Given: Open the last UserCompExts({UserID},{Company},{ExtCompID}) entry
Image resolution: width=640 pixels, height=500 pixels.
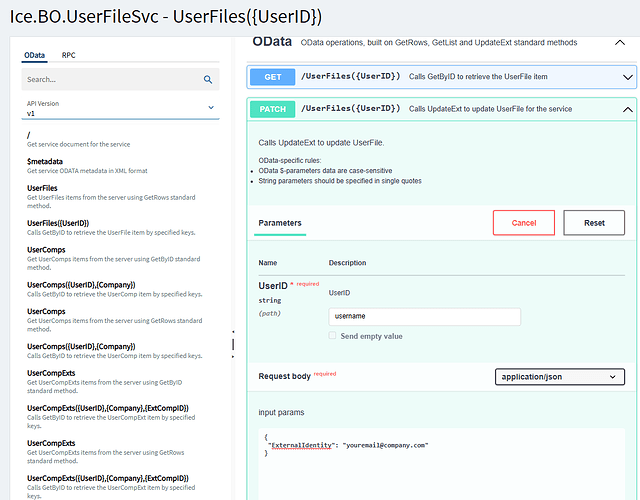Looking at the screenshot, I should click(111, 487).
